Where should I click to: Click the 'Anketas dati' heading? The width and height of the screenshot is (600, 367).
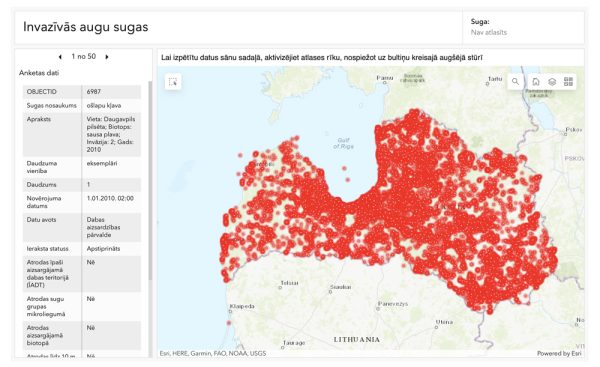39,73
